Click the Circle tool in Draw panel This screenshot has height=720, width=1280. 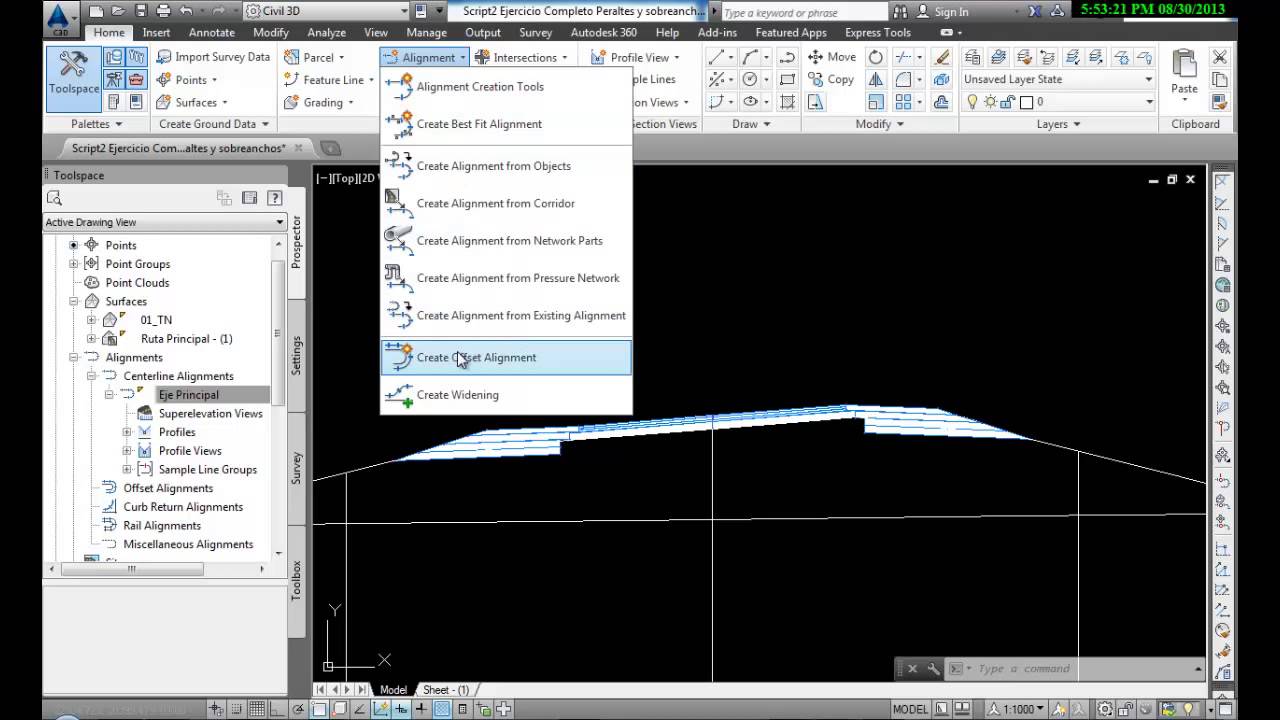[x=749, y=80]
